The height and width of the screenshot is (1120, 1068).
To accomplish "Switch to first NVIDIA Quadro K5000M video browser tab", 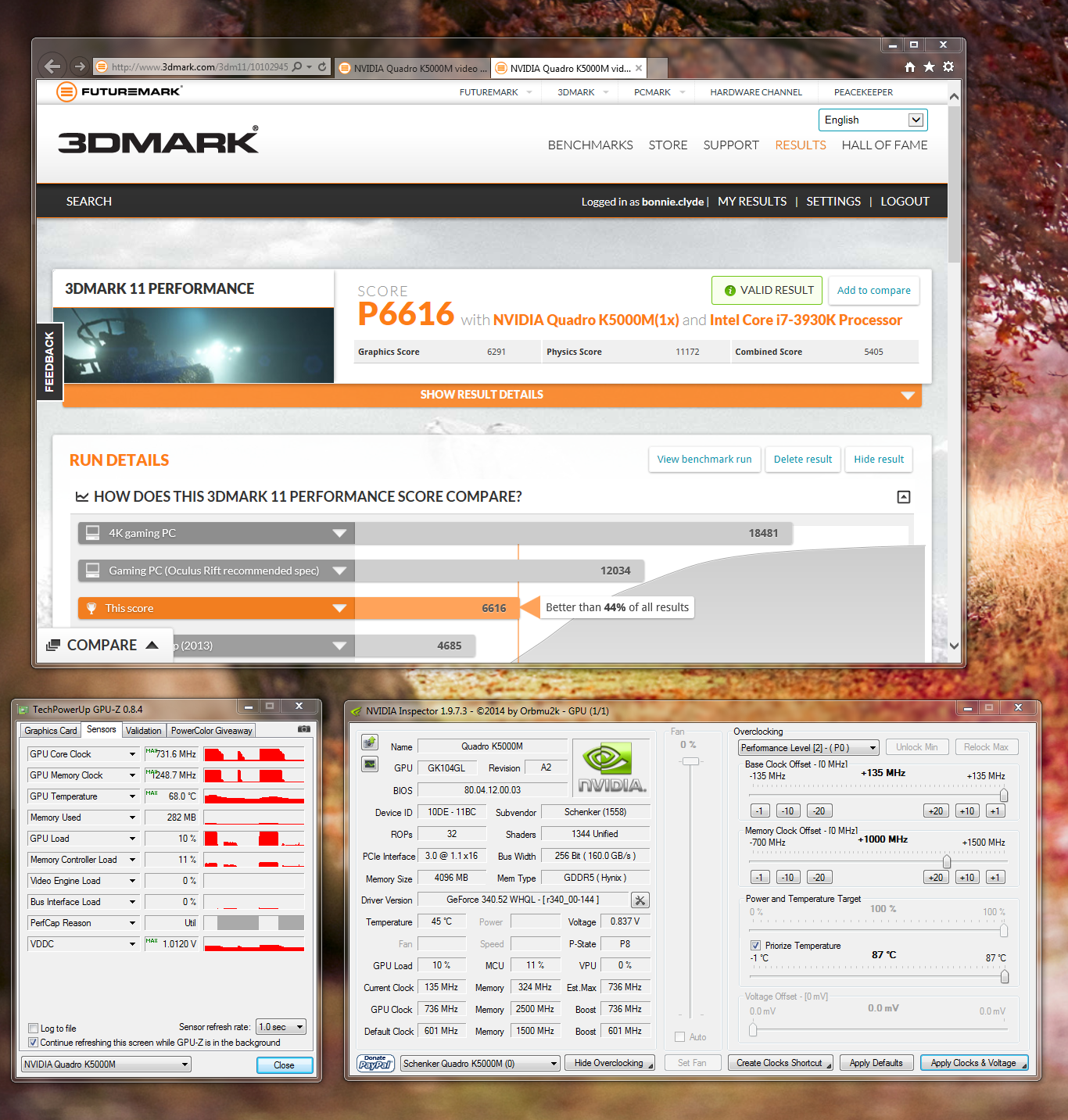I will pos(413,68).
